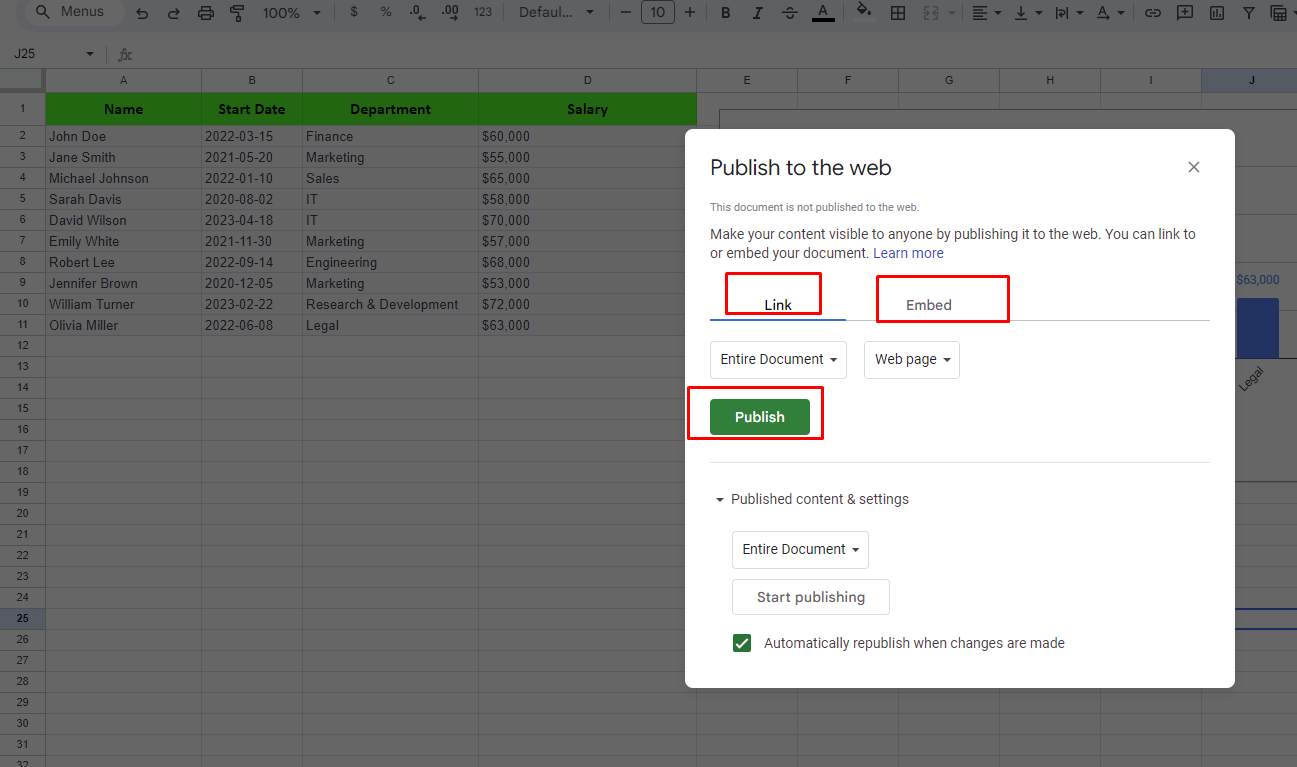Click the Decrease decimal places icon

point(416,12)
